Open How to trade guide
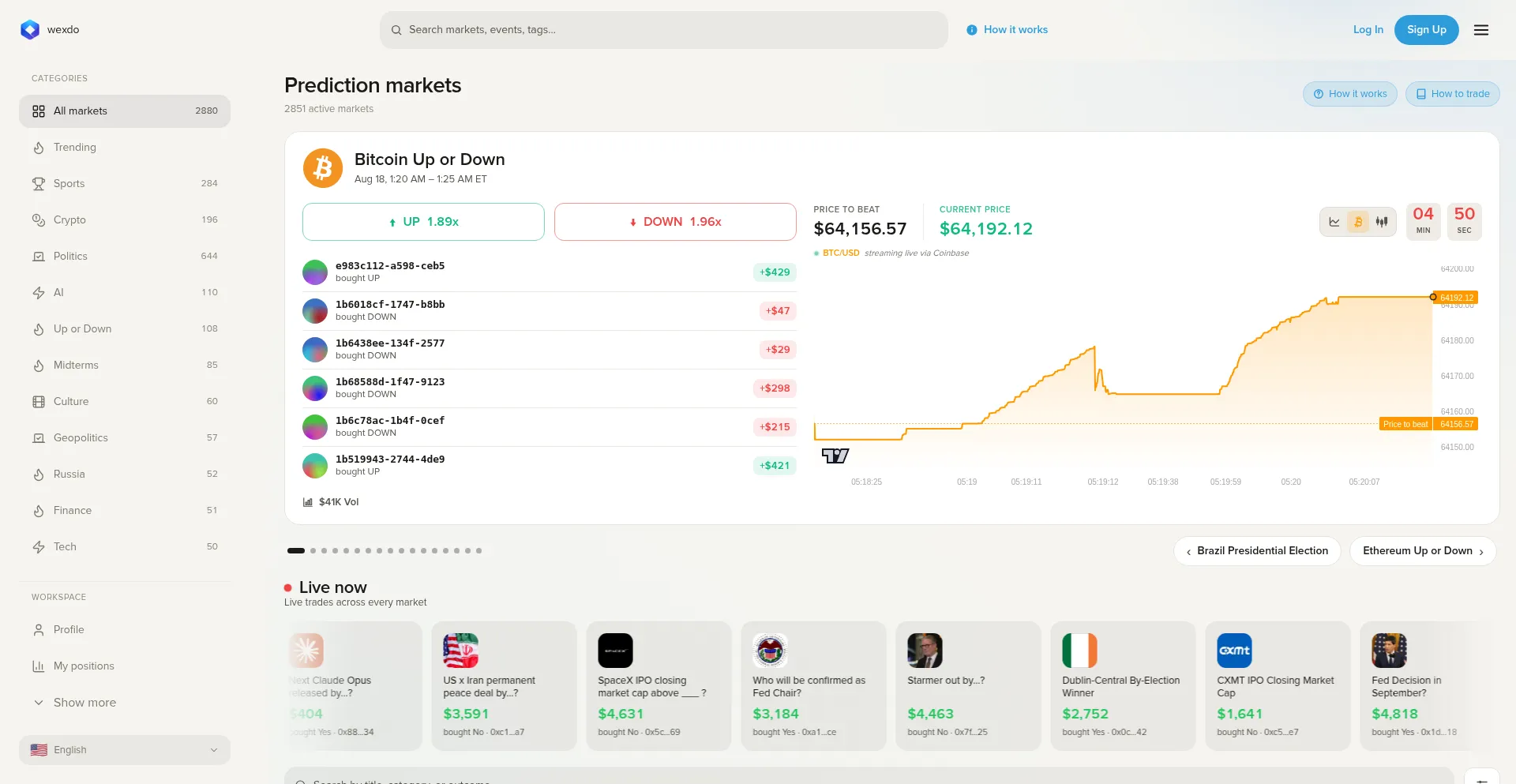 pyautogui.click(x=1453, y=94)
